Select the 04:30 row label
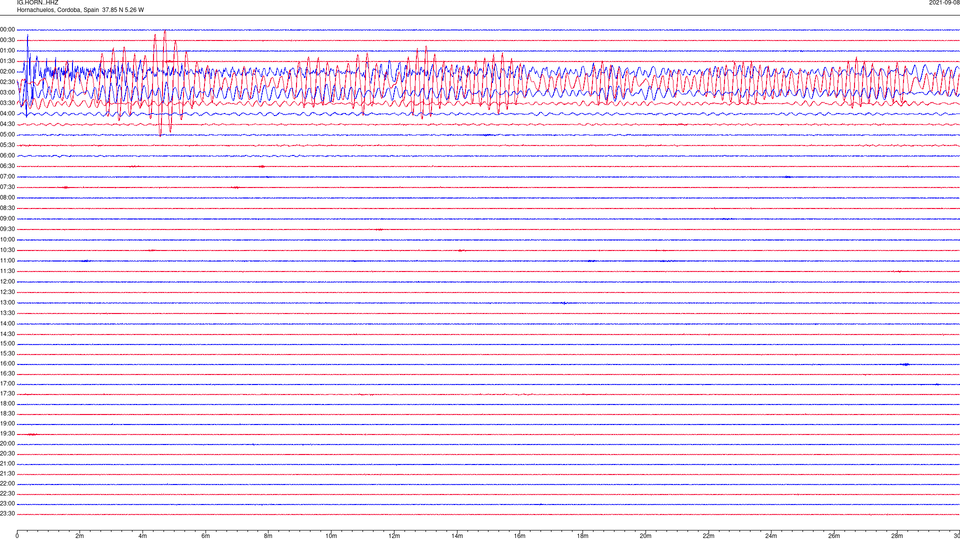 [7, 124]
